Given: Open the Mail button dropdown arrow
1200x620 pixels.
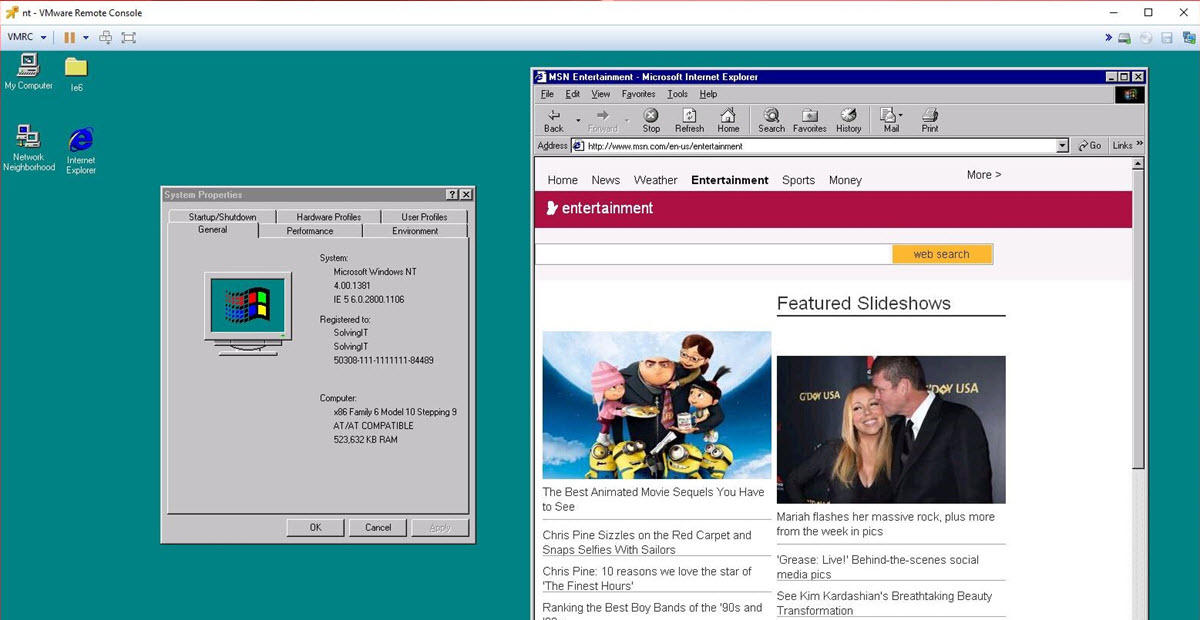Looking at the screenshot, I should [x=901, y=115].
